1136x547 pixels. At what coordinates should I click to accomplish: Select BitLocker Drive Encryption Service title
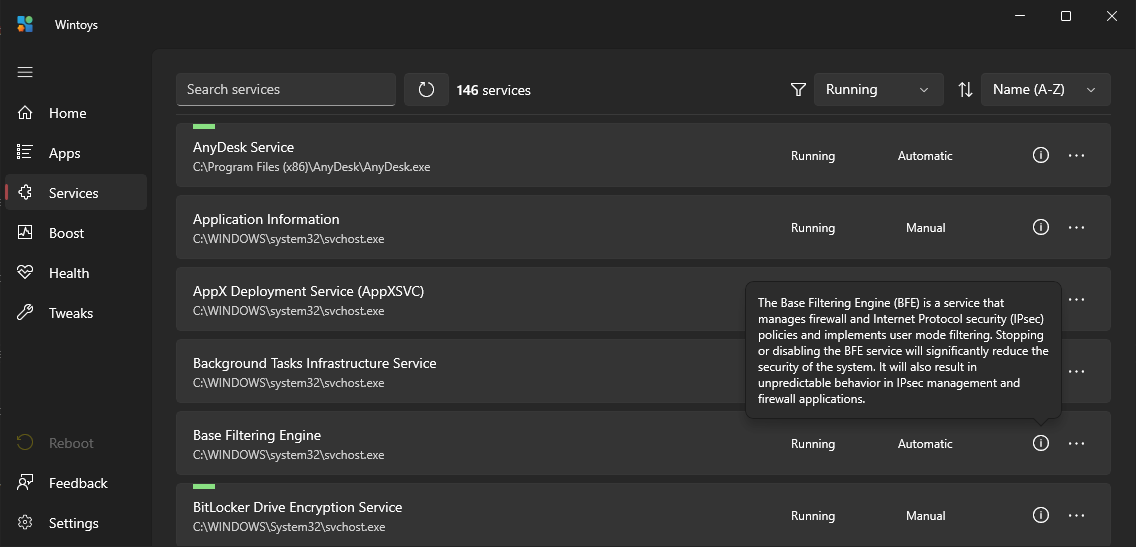[x=297, y=507]
